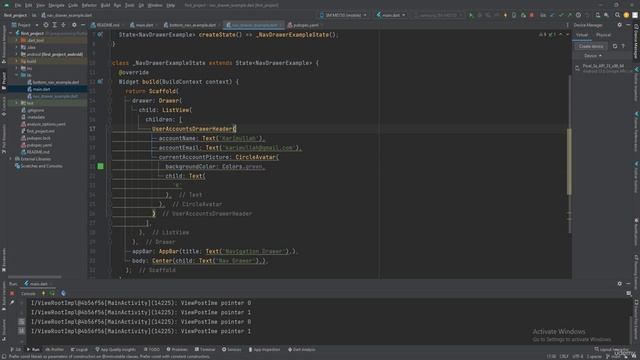The height and width of the screenshot is (360, 640).
Task: Click the Attach debugger icon in the toolbar
Action: (523, 15)
